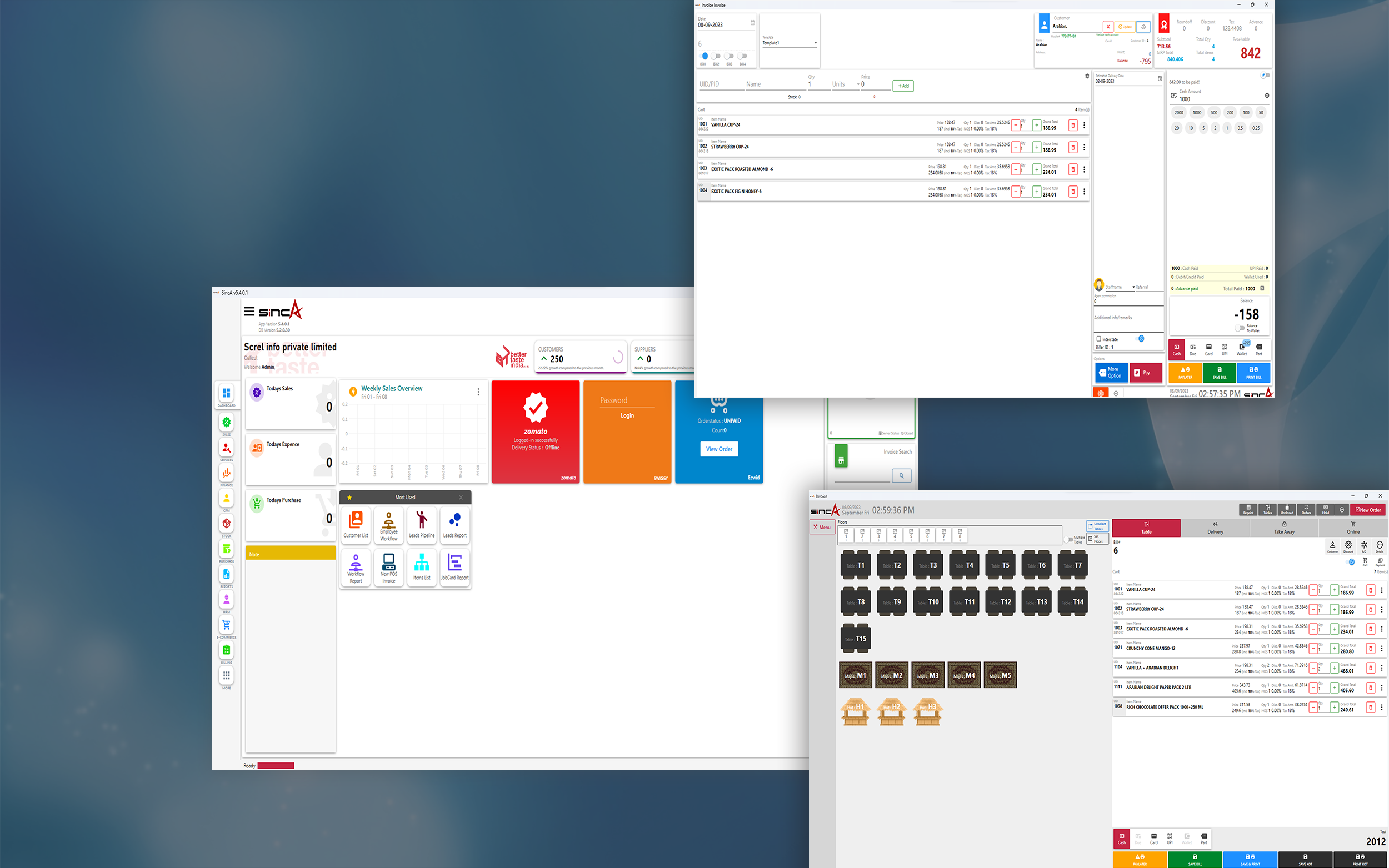Open the Customer List shortcut
1389x868 pixels.
(356, 524)
